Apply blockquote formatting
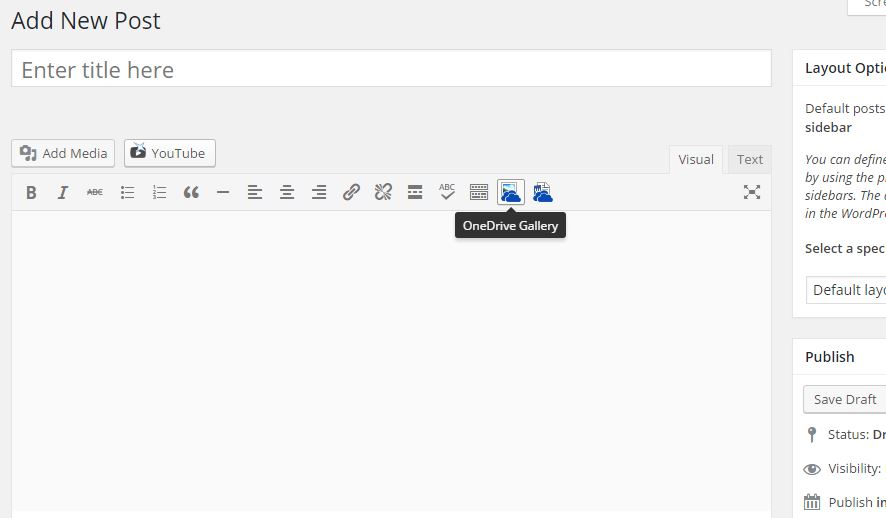 tap(191, 193)
